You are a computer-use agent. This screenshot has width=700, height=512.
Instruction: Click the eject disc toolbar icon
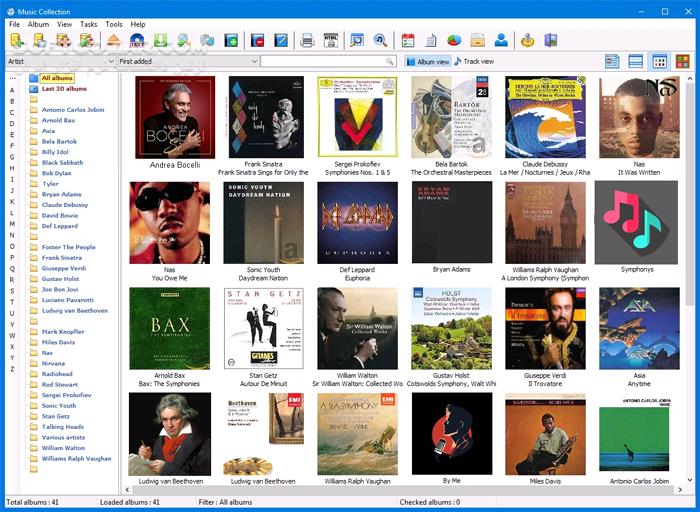(113, 40)
